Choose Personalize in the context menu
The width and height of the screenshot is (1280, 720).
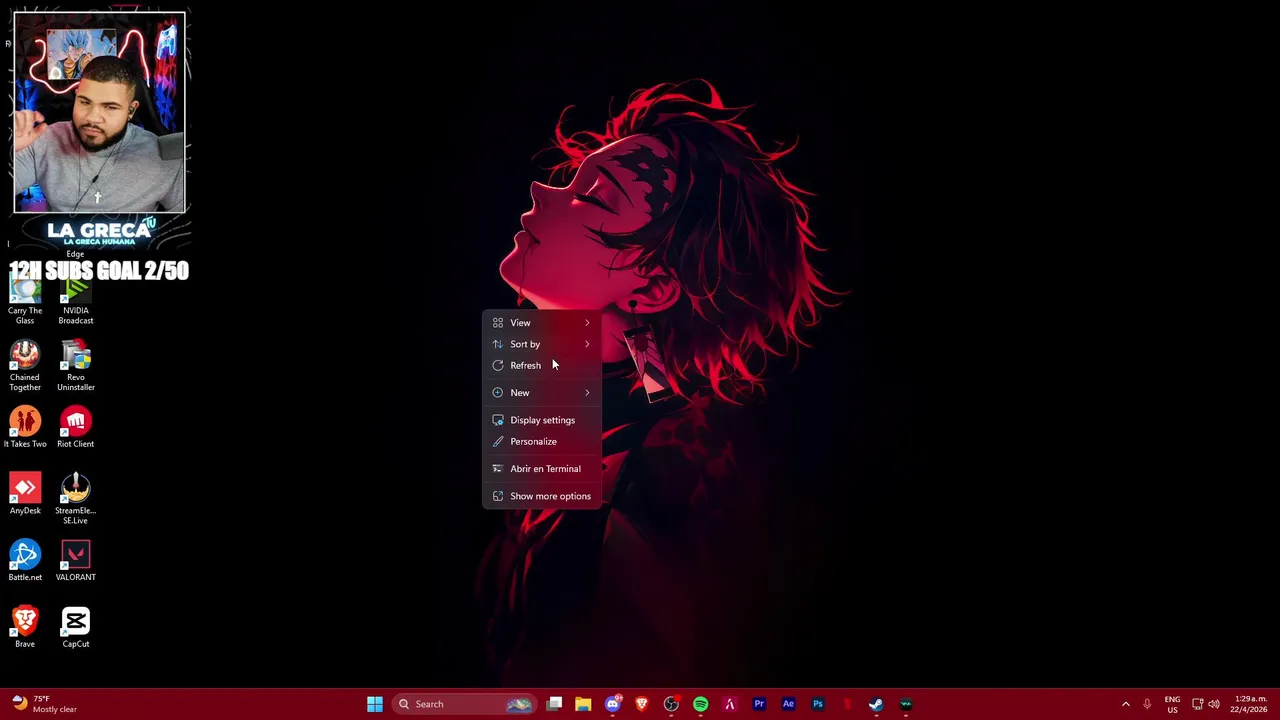click(x=542, y=441)
